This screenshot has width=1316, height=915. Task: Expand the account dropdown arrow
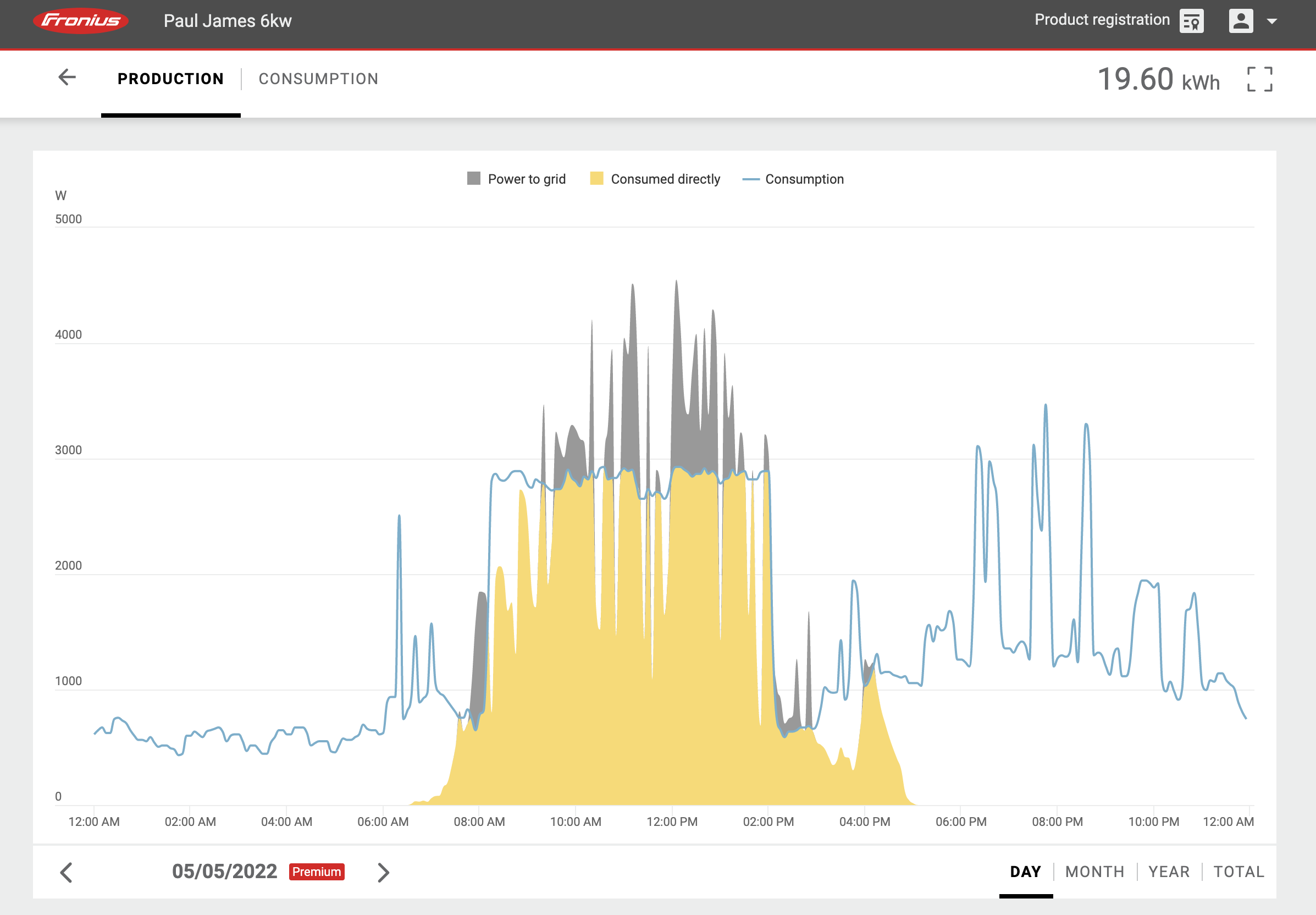pyautogui.click(x=1271, y=22)
